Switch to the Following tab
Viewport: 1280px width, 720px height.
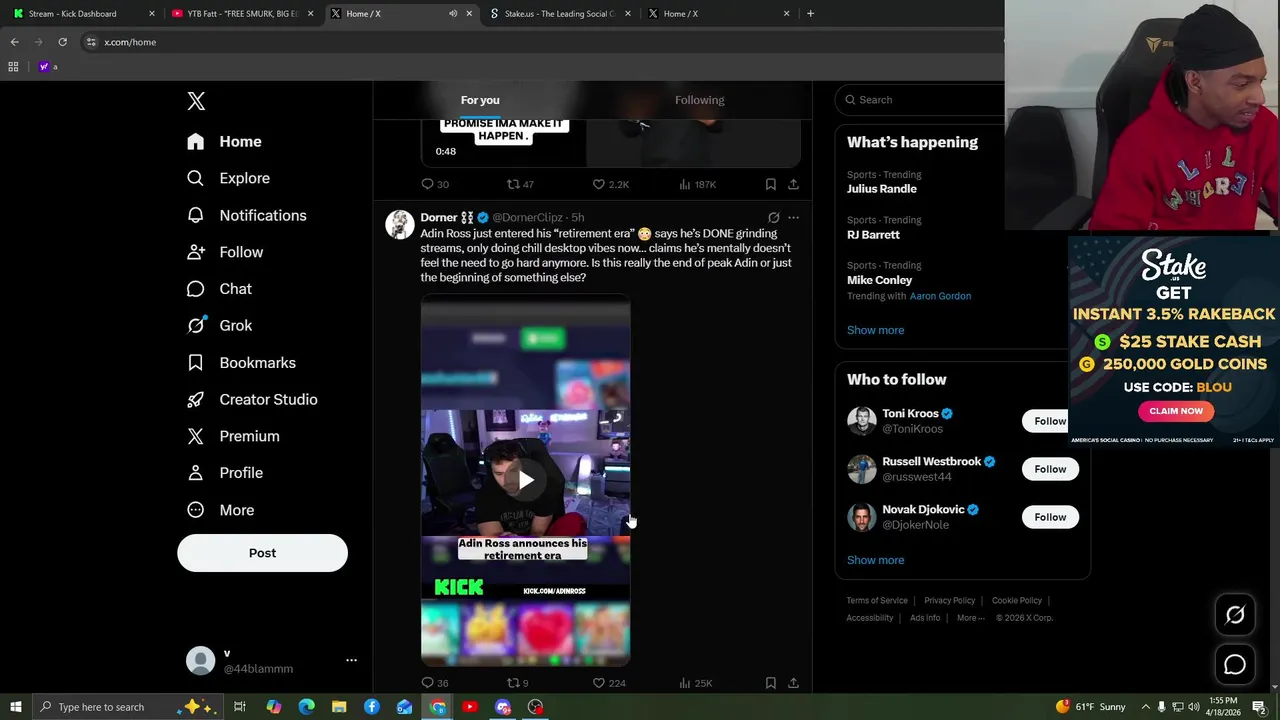click(699, 100)
